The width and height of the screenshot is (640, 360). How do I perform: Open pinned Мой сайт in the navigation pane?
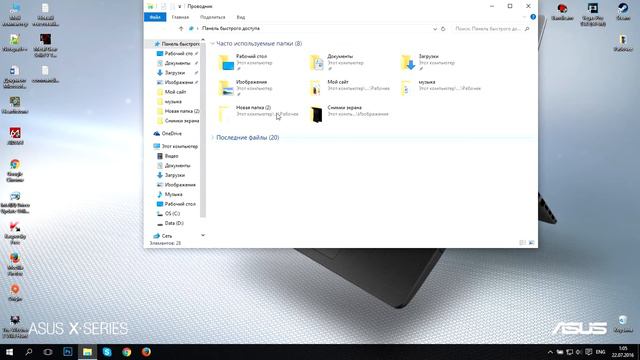[171, 92]
